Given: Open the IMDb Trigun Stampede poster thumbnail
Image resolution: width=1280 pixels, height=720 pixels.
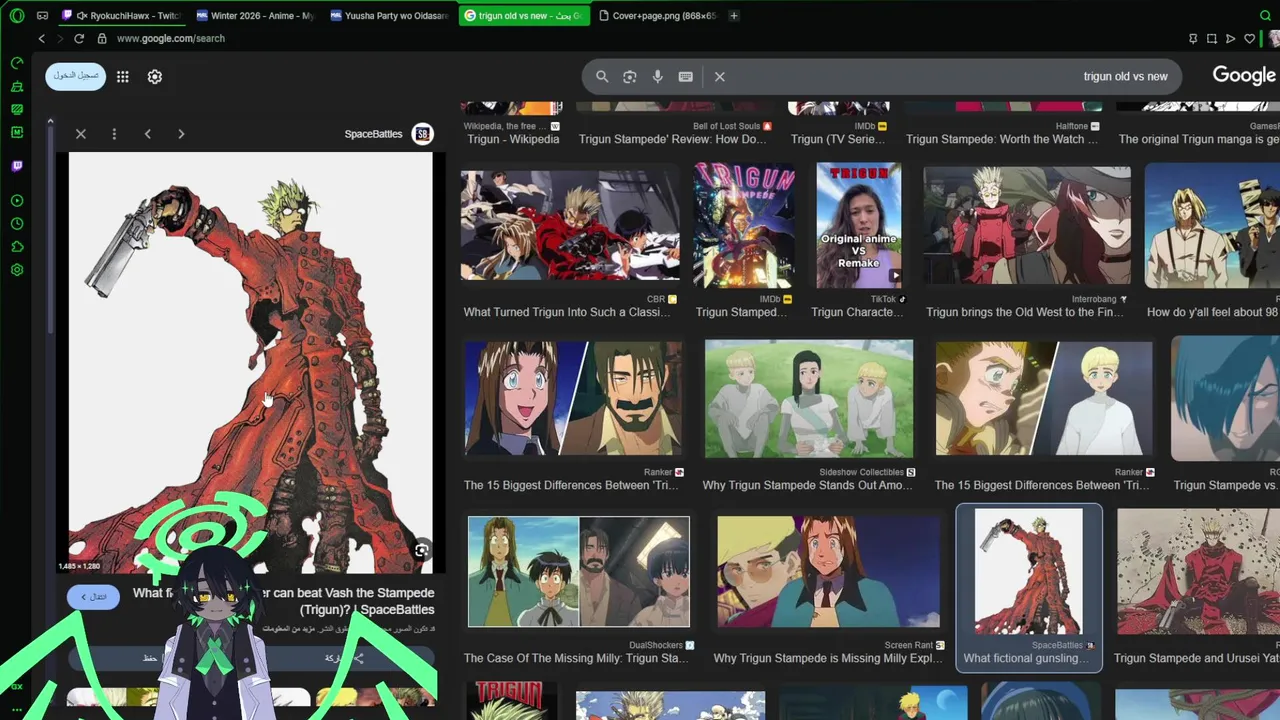Looking at the screenshot, I should pyautogui.click(x=744, y=226).
